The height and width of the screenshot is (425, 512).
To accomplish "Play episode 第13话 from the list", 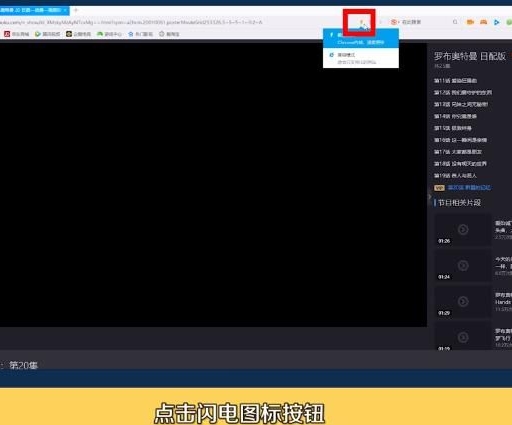I will 461,104.
